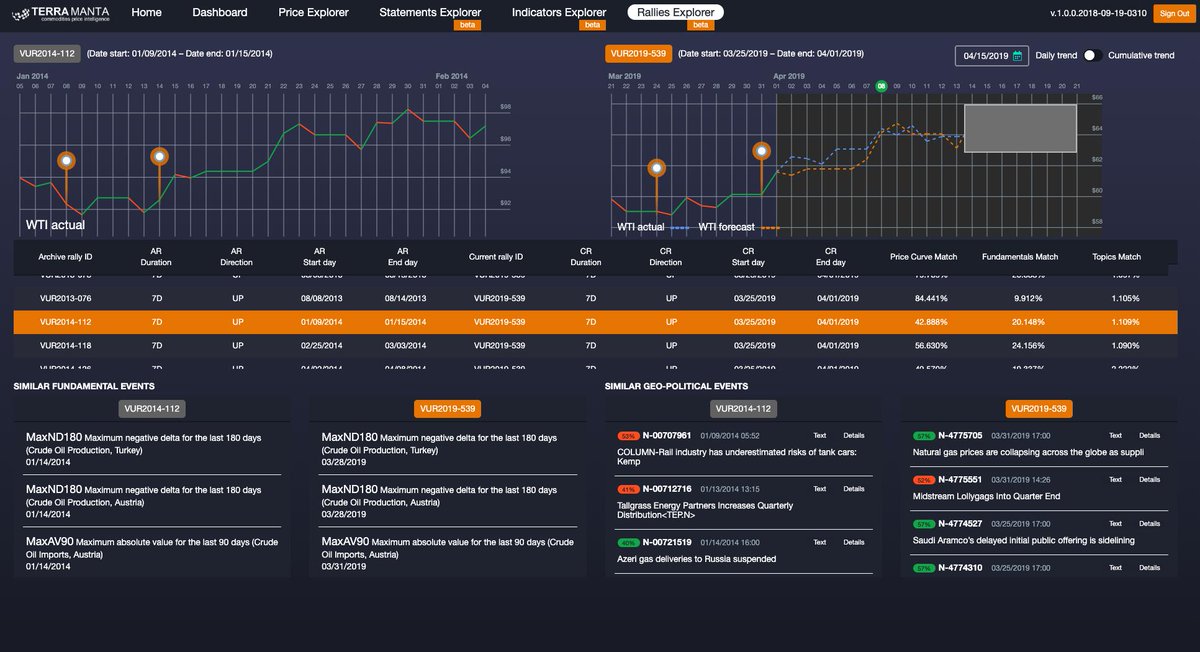Open the 04/15/2019 date selector
Image resolution: width=1200 pixels, height=652 pixels.
click(986, 55)
